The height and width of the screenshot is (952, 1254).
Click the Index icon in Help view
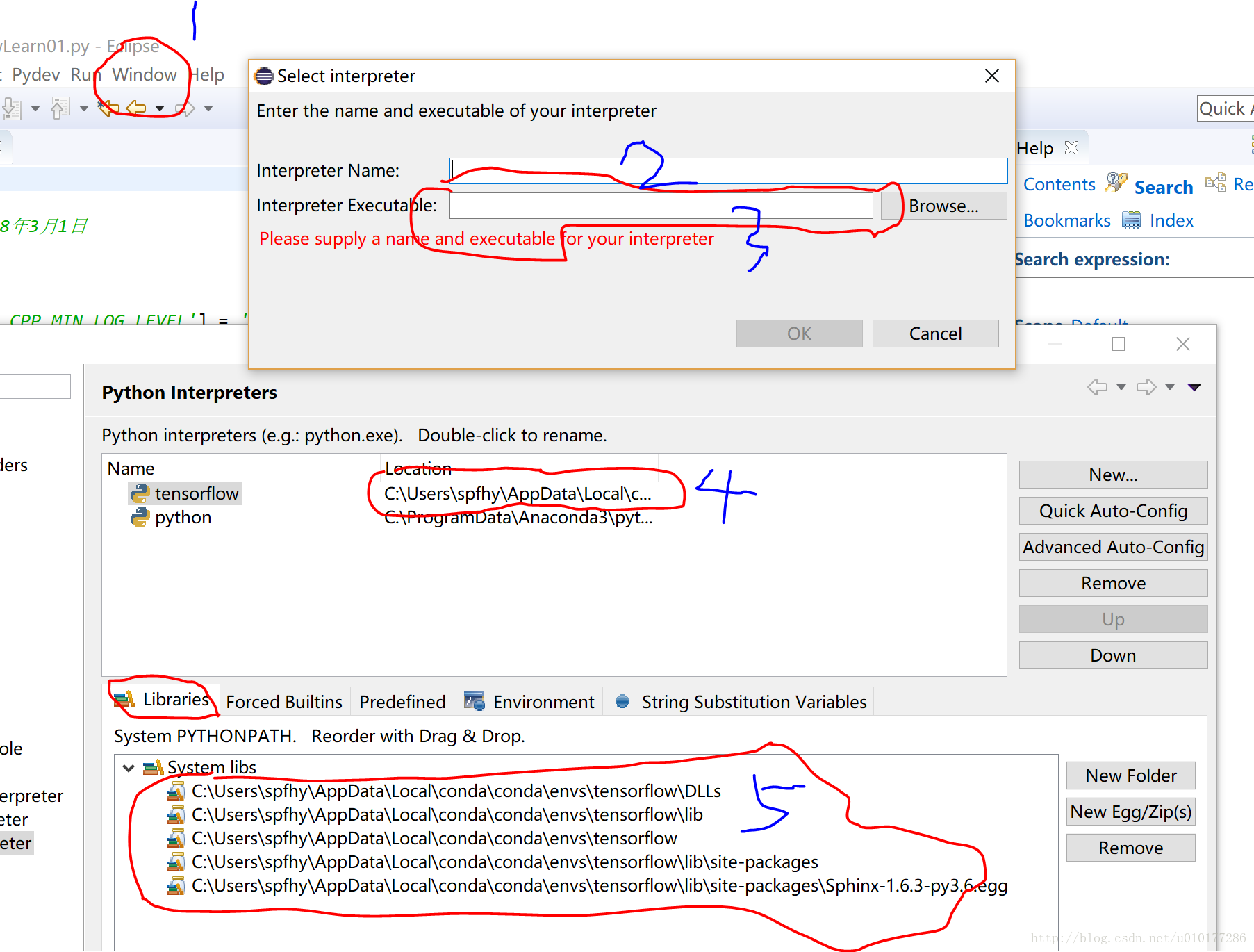pyautogui.click(x=1132, y=220)
